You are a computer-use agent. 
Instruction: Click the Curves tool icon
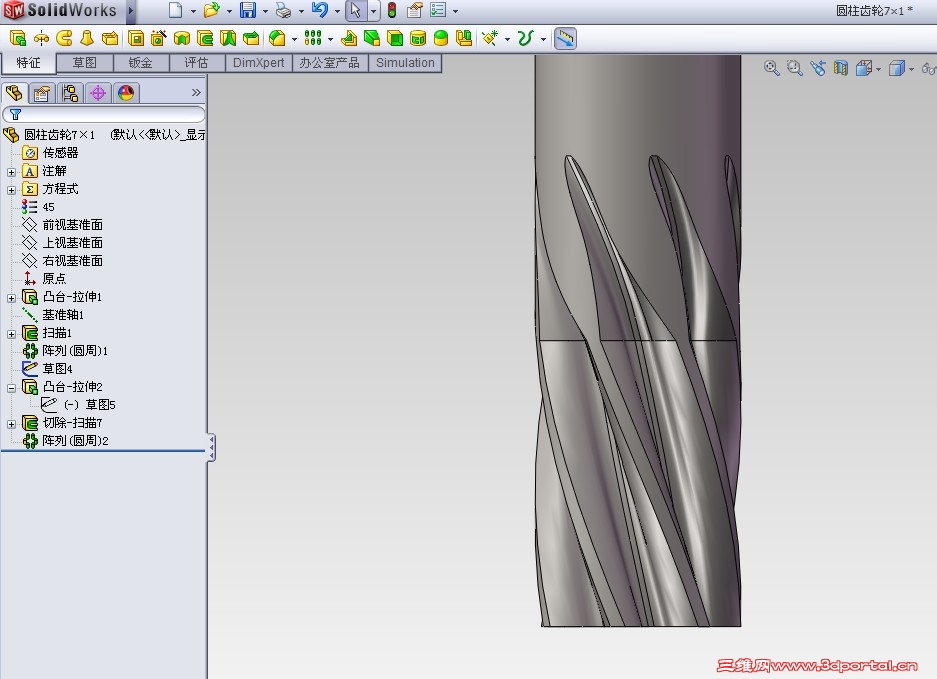(x=525, y=39)
